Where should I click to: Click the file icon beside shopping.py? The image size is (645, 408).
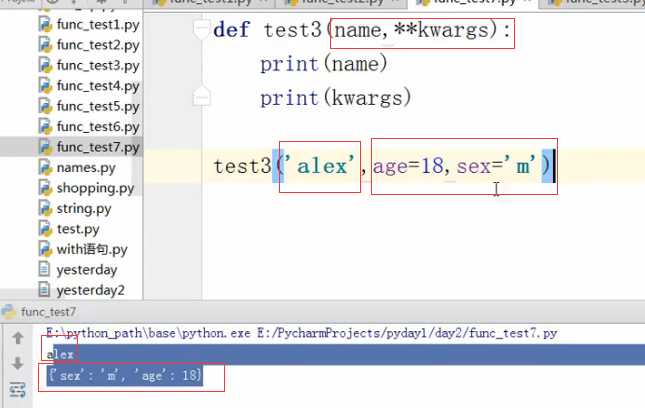pos(44,188)
